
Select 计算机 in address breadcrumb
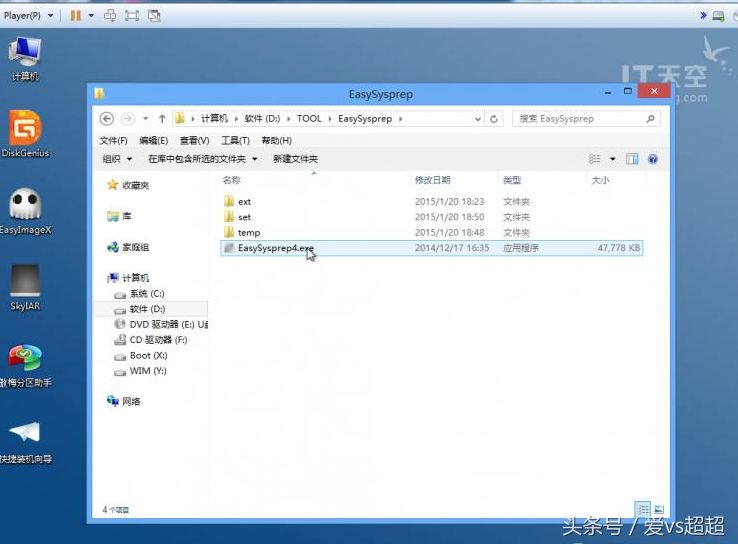pos(214,119)
